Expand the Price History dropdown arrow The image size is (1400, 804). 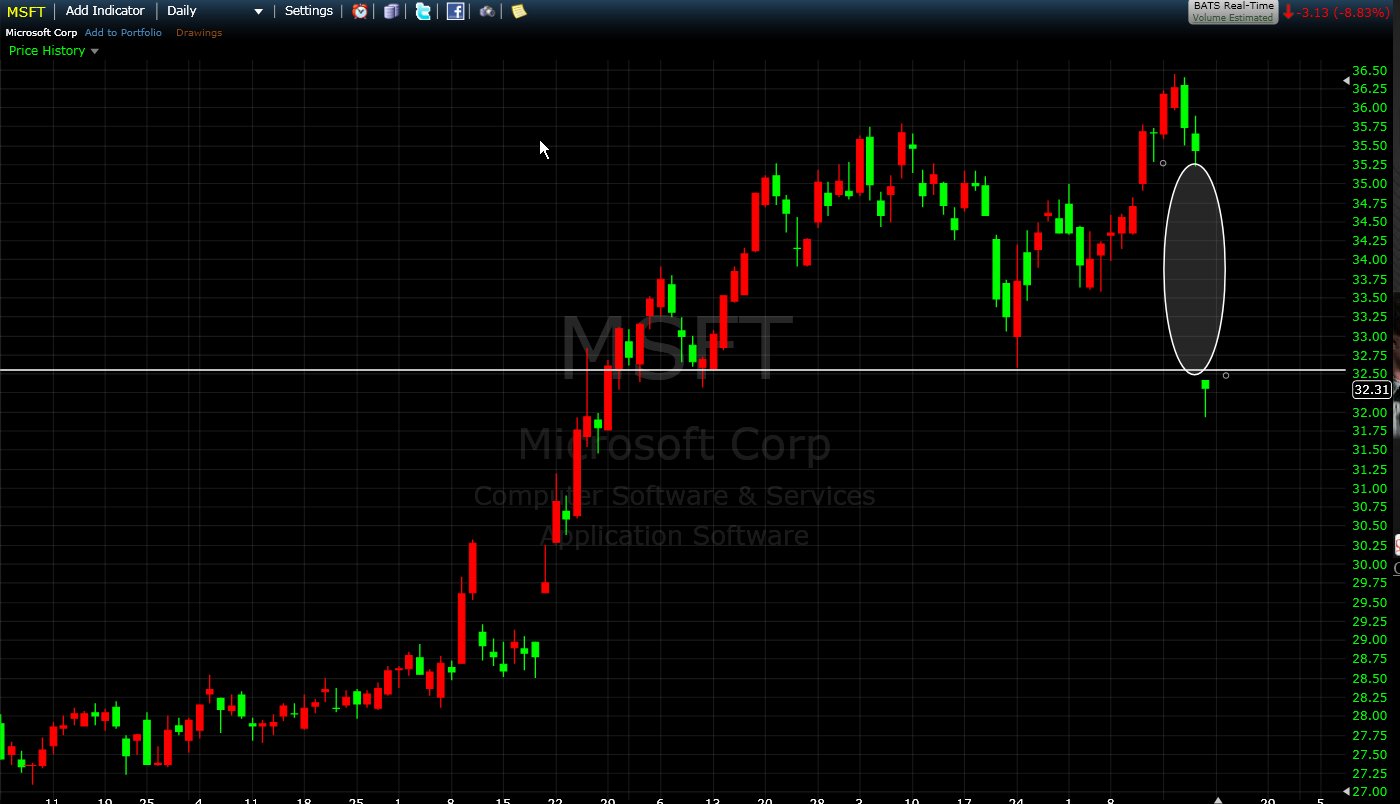95,51
